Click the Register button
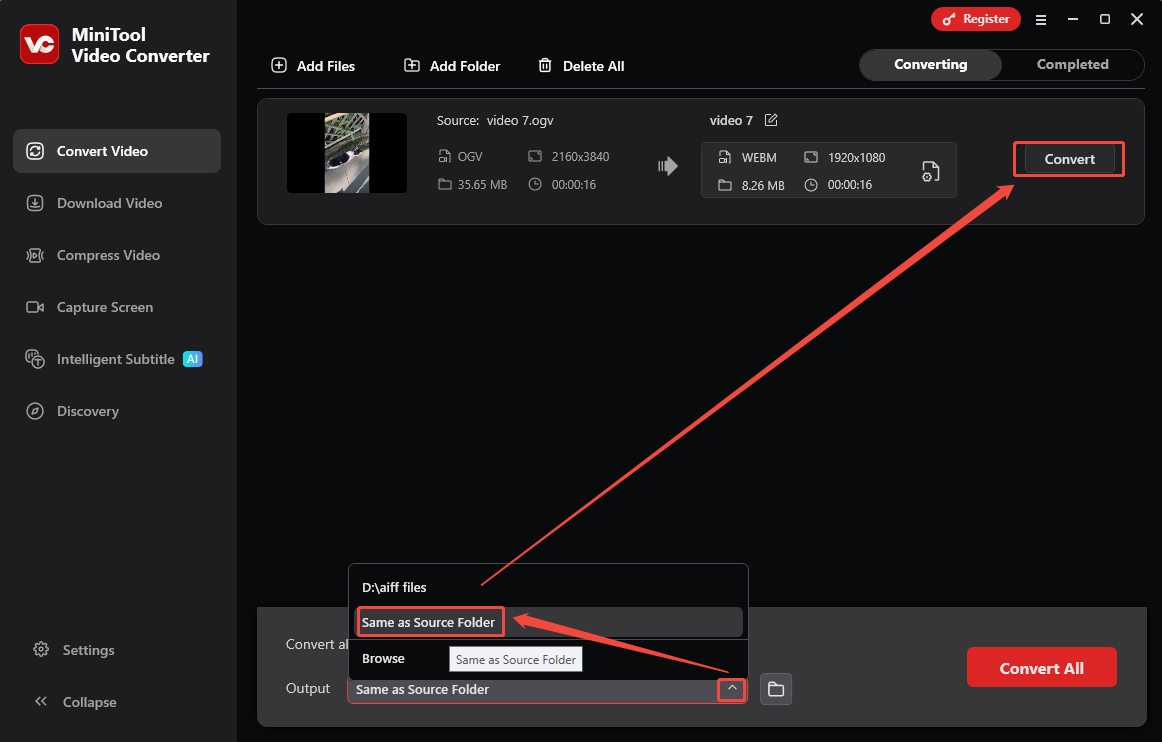The width and height of the screenshot is (1162, 742). pos(975,18)
